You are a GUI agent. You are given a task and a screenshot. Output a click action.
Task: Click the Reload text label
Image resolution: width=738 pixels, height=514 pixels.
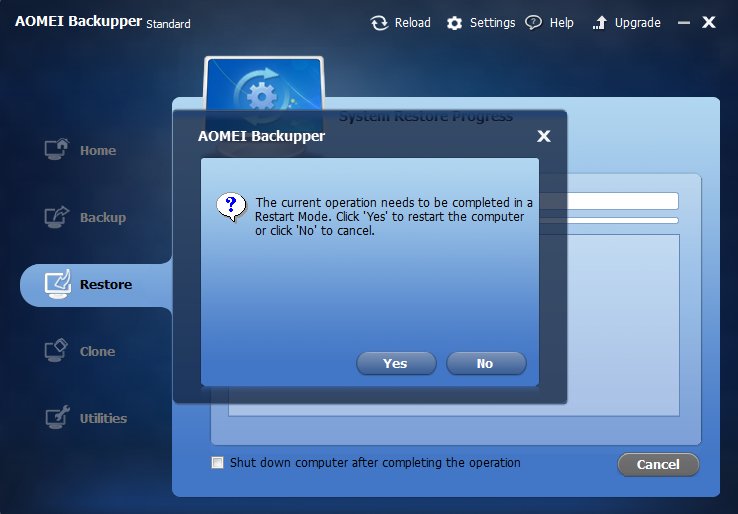[x=413, y=23]
